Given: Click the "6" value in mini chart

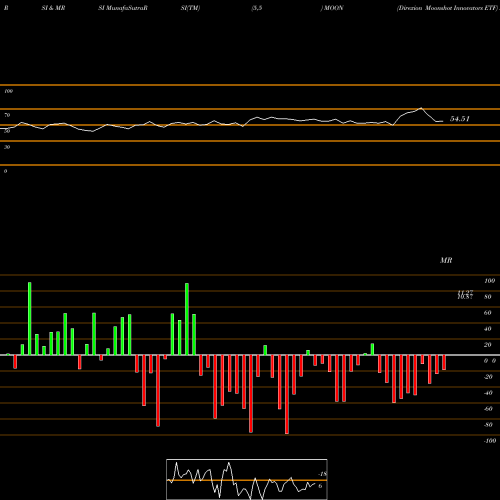Looking at the screenshot, I should [x=320, y=486].
